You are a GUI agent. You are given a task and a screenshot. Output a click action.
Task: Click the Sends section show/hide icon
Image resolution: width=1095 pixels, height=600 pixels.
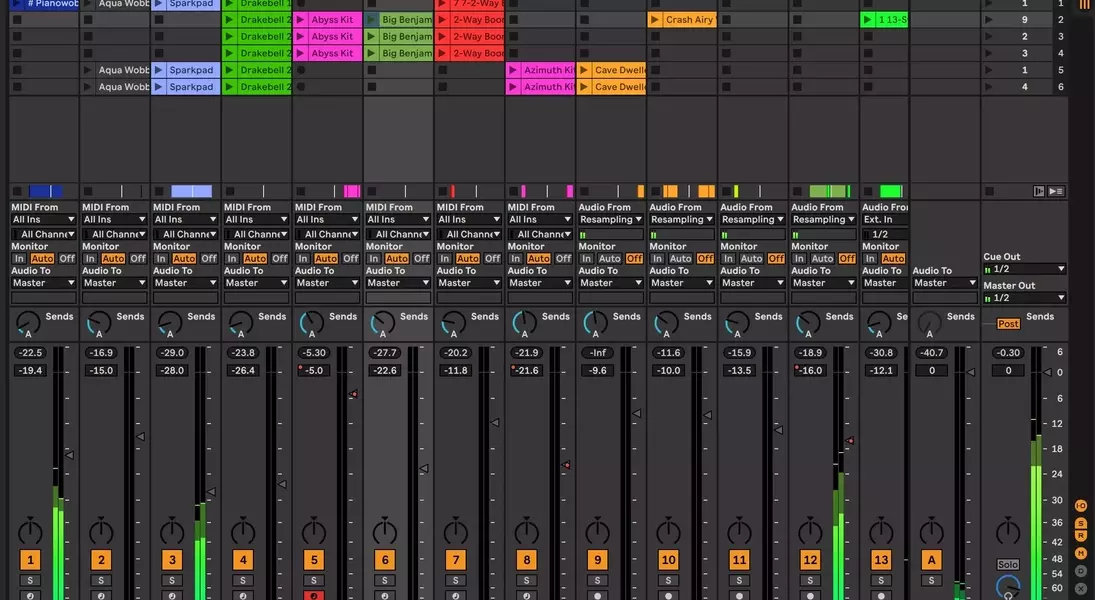pyautogui.click(x=1081, y=522)
